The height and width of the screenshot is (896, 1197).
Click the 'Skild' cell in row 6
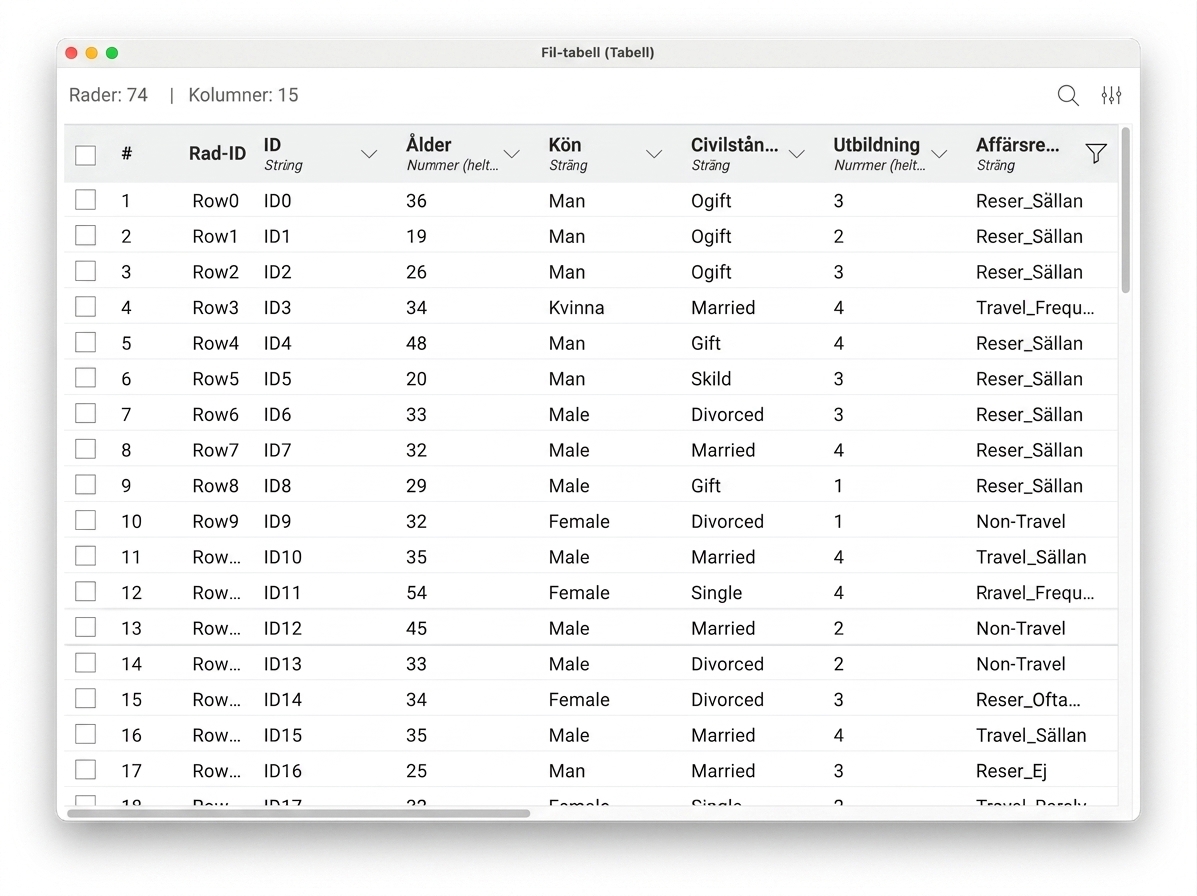click(x=711, y=379)
